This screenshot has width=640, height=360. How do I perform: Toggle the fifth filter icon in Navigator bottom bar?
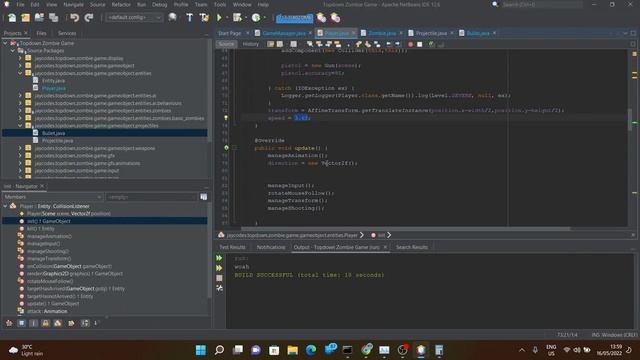click(x=58, y=323)
